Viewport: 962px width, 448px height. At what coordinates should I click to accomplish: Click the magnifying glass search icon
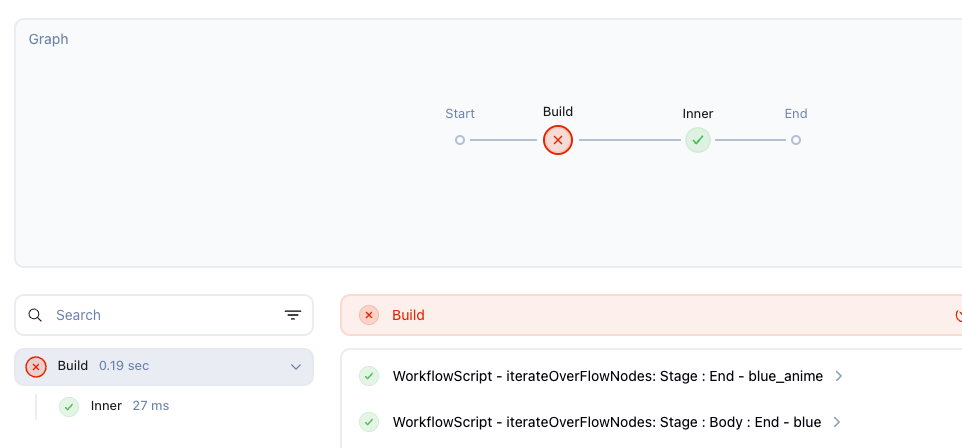click(x=35, y=315)
